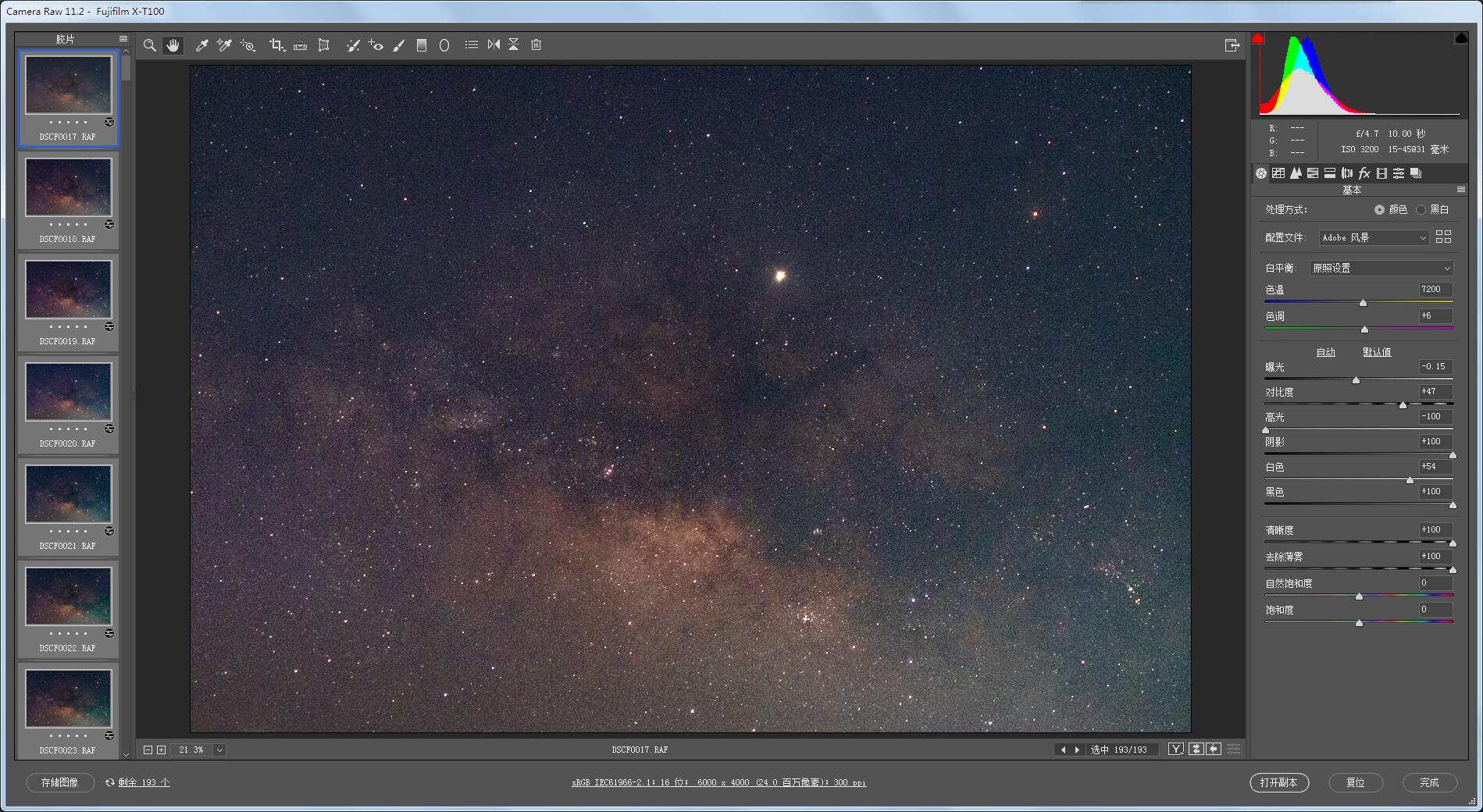Select the Color Sampler tool
The width and height of the screenshot is (1483, 812).
click(225, 45)
